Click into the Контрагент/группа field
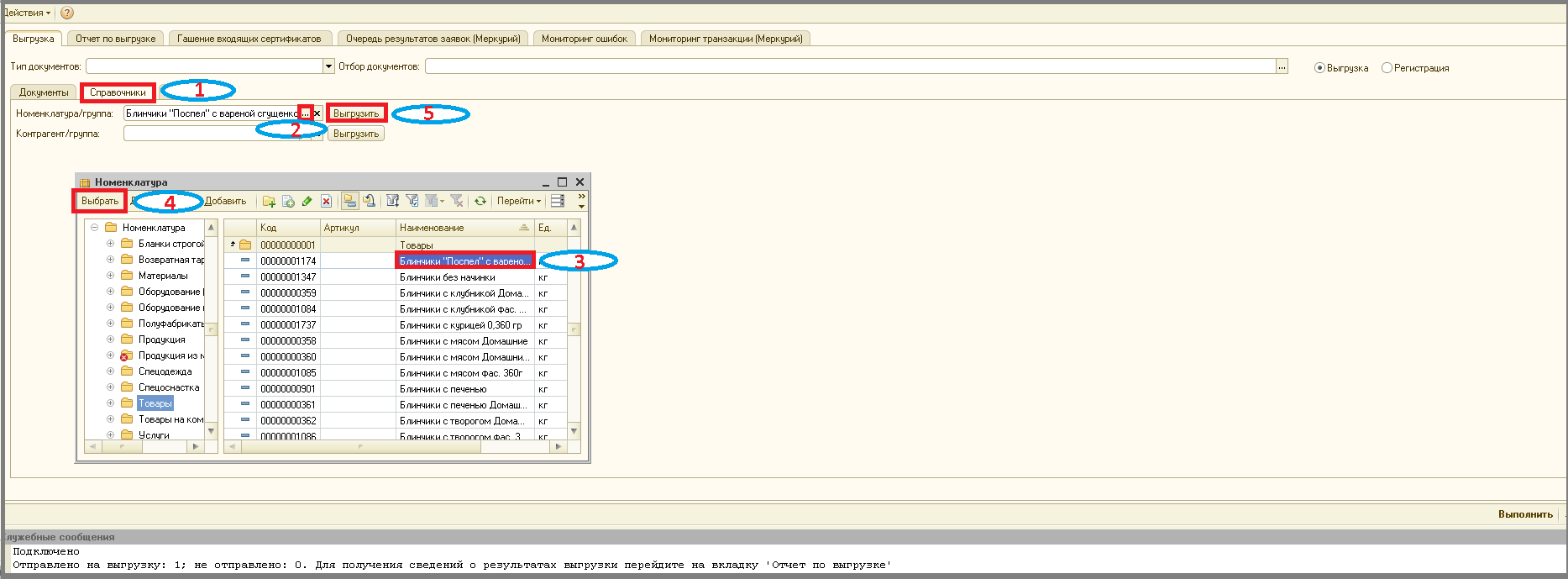This screenshot has width=1568, height=579. click(212, 134)
